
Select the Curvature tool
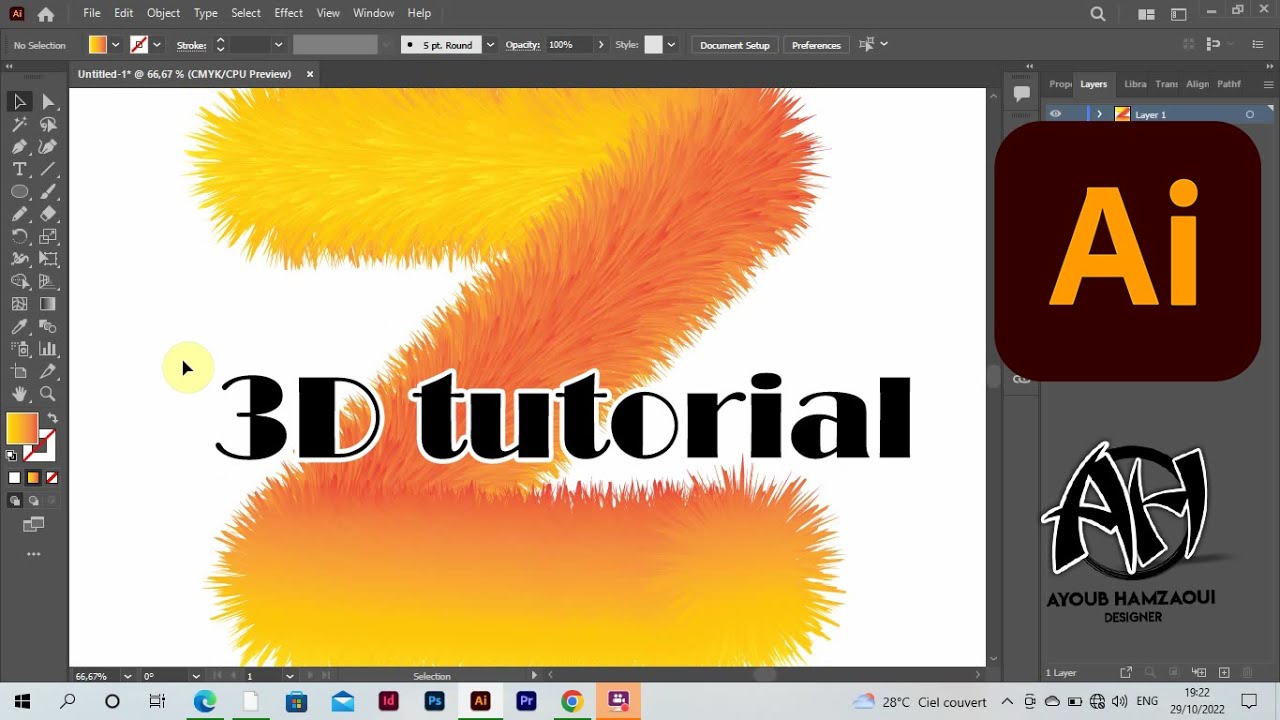click(x=48, y=147)
